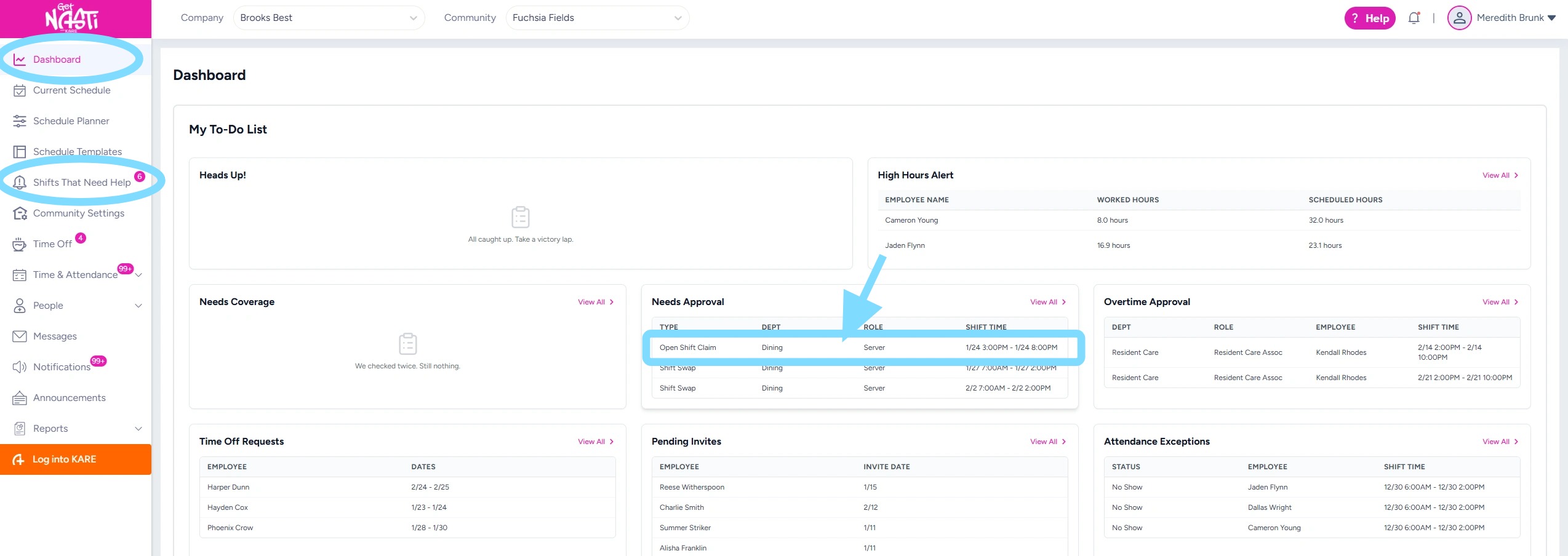Expand the People submenu chevron
This screenshot has height=556, width=1568.
[138, 306]
